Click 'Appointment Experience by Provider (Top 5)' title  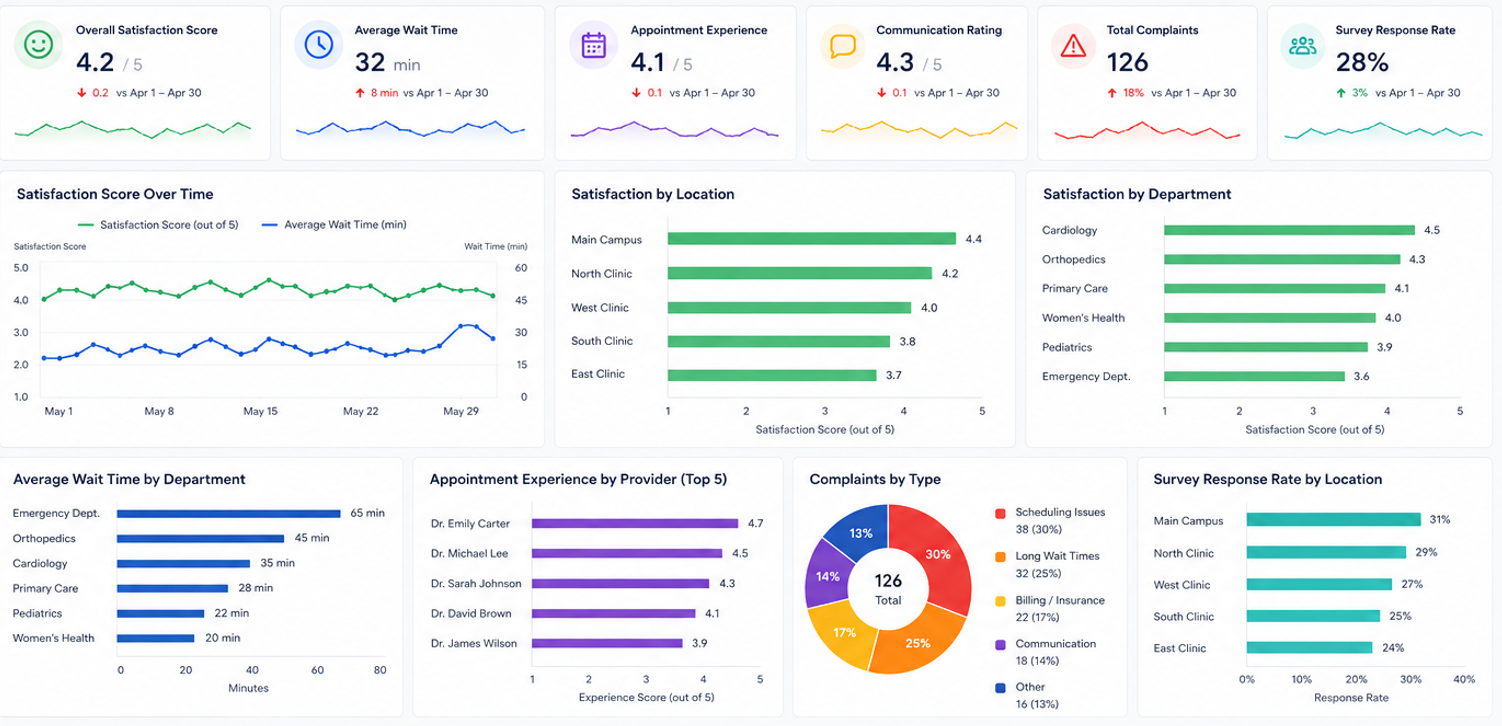(x=578, y=479)
